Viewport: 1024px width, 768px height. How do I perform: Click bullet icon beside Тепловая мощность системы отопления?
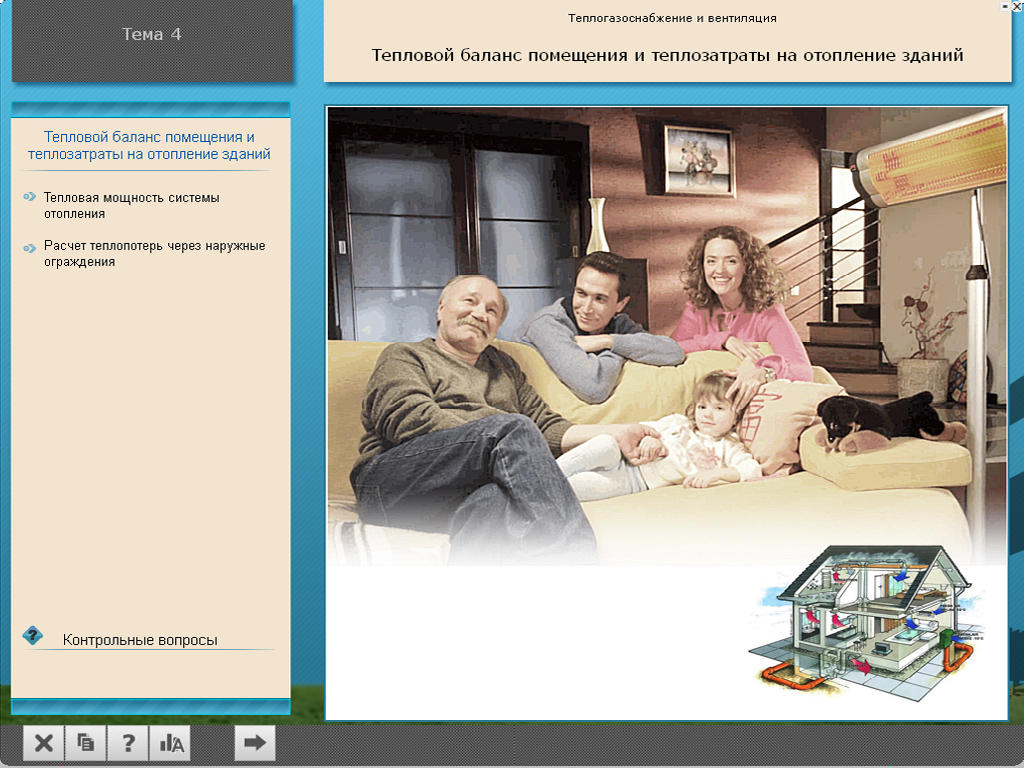30,198
